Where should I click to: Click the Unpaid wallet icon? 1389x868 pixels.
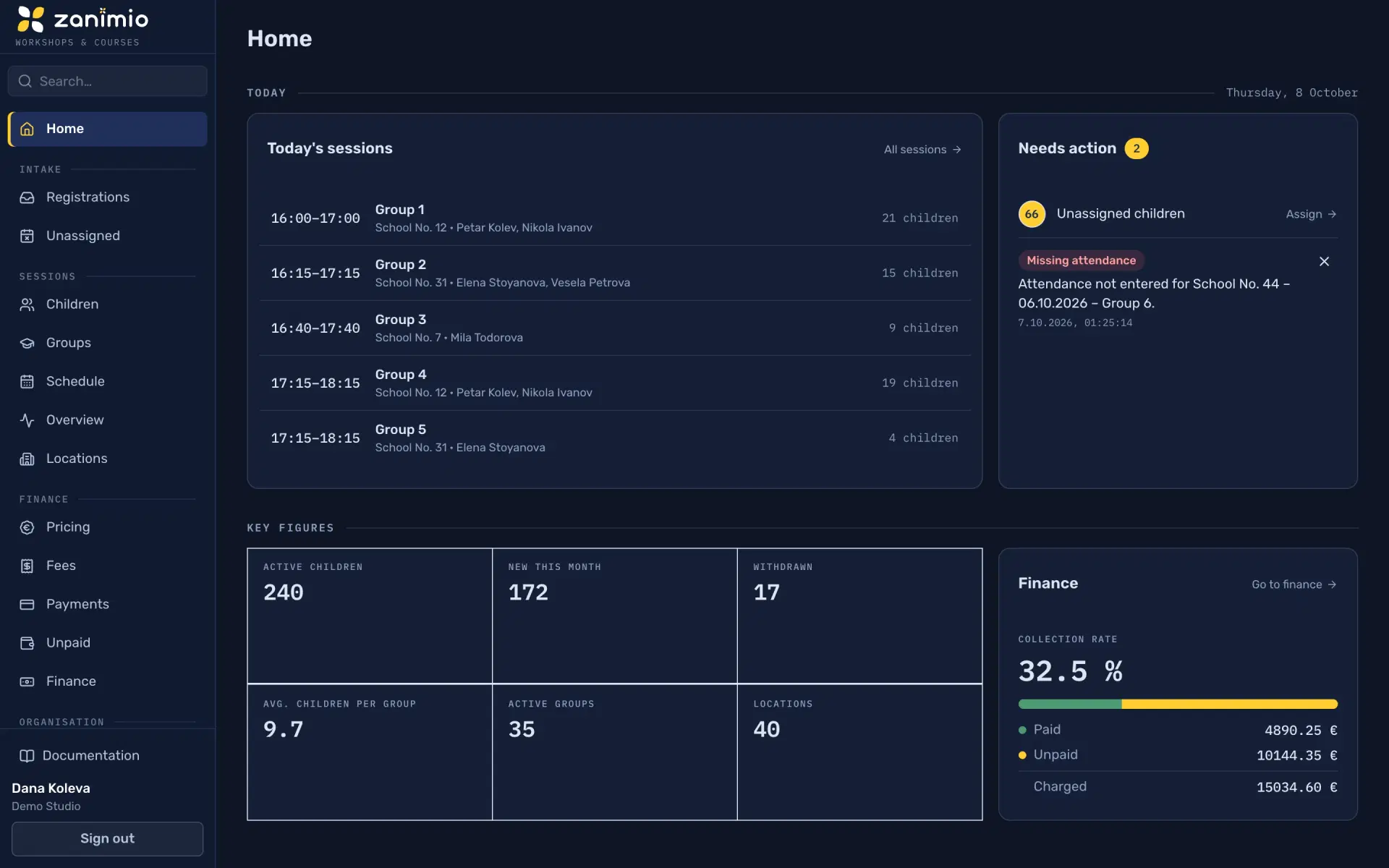[27, 643]
